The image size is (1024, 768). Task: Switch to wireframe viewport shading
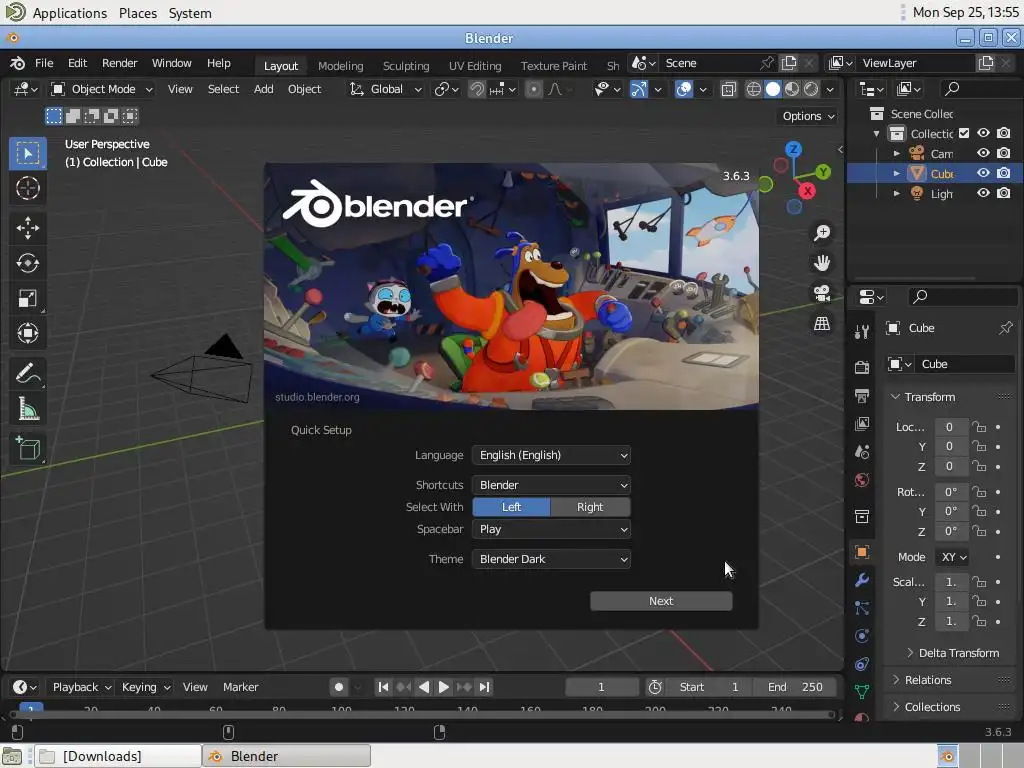click(753, 89)
